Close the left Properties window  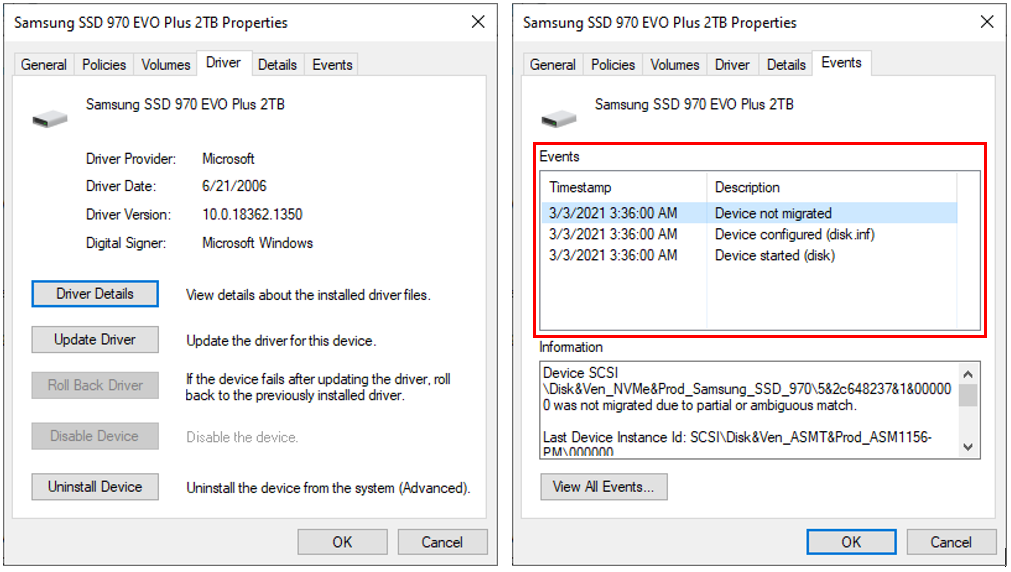click(478, 22)
